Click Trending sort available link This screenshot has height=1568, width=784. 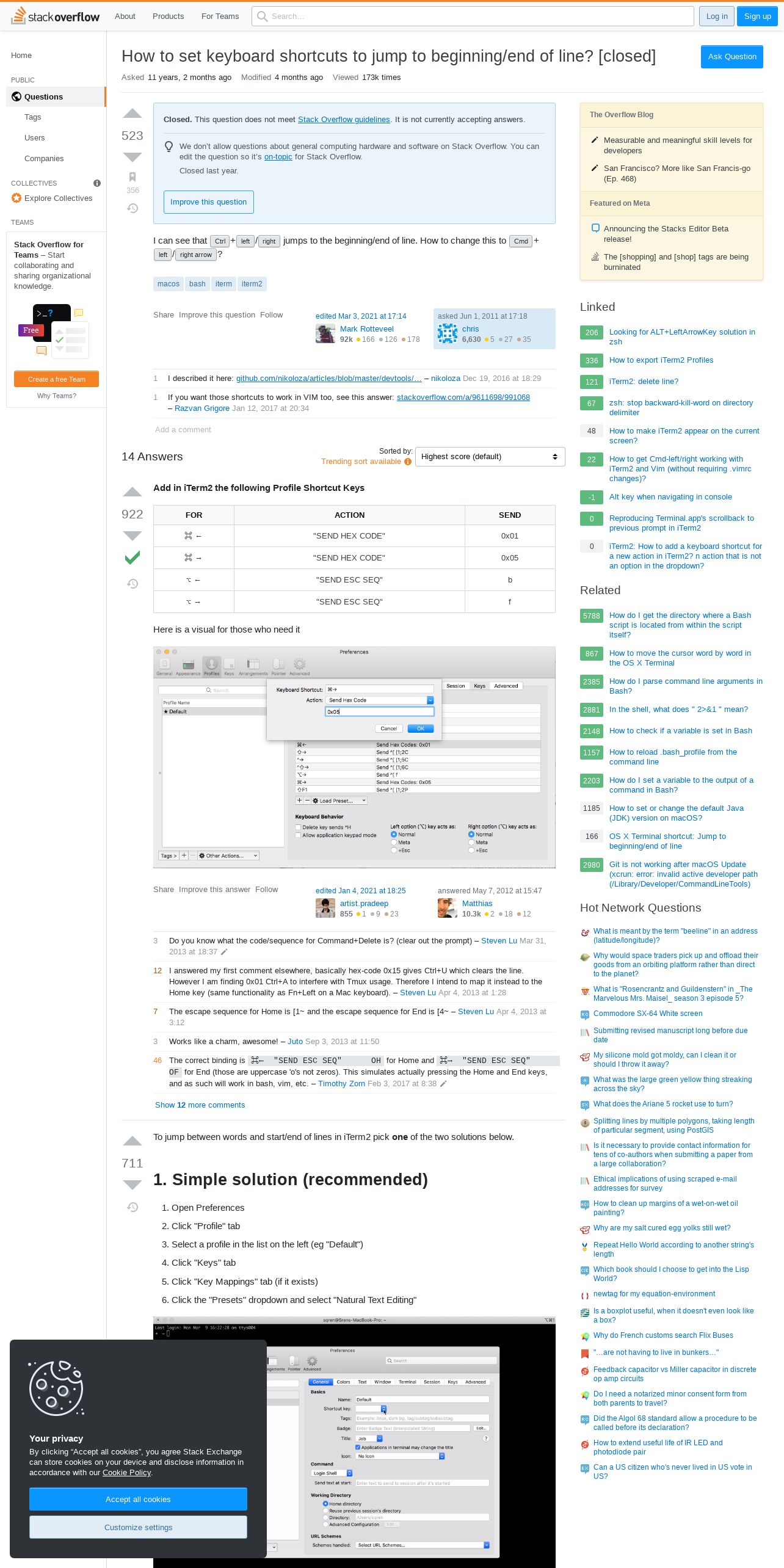pyautogui.click(x=361, y=462)
